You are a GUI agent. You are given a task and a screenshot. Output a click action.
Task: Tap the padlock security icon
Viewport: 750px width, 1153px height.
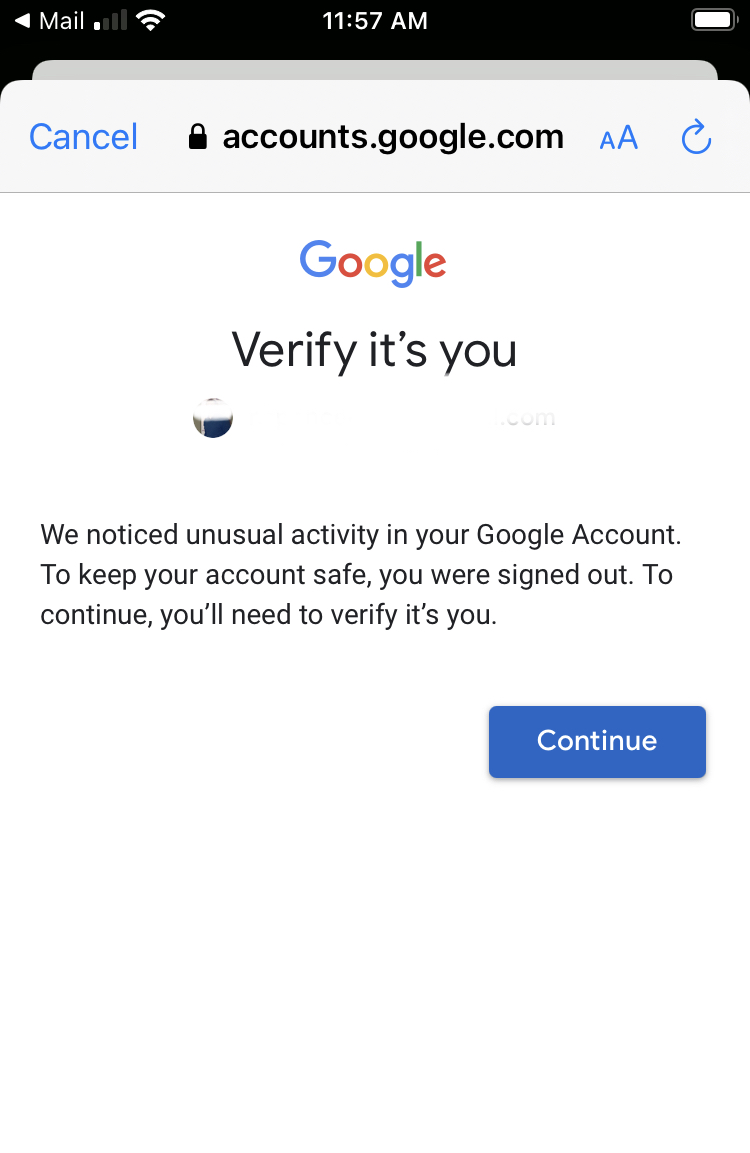pos(198,137)
